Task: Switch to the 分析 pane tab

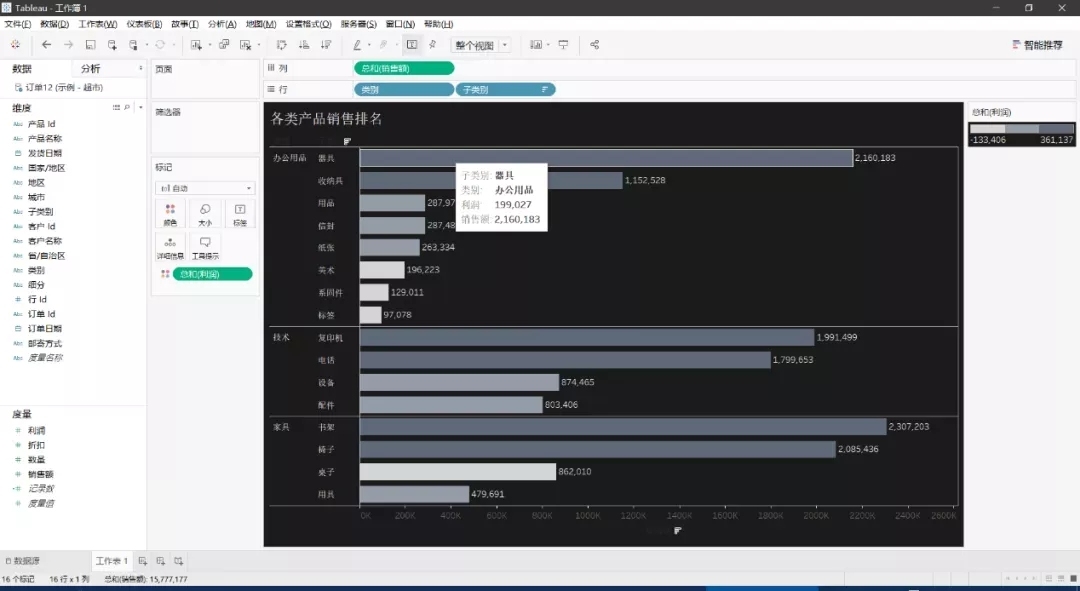Action: tap(90, 69)
